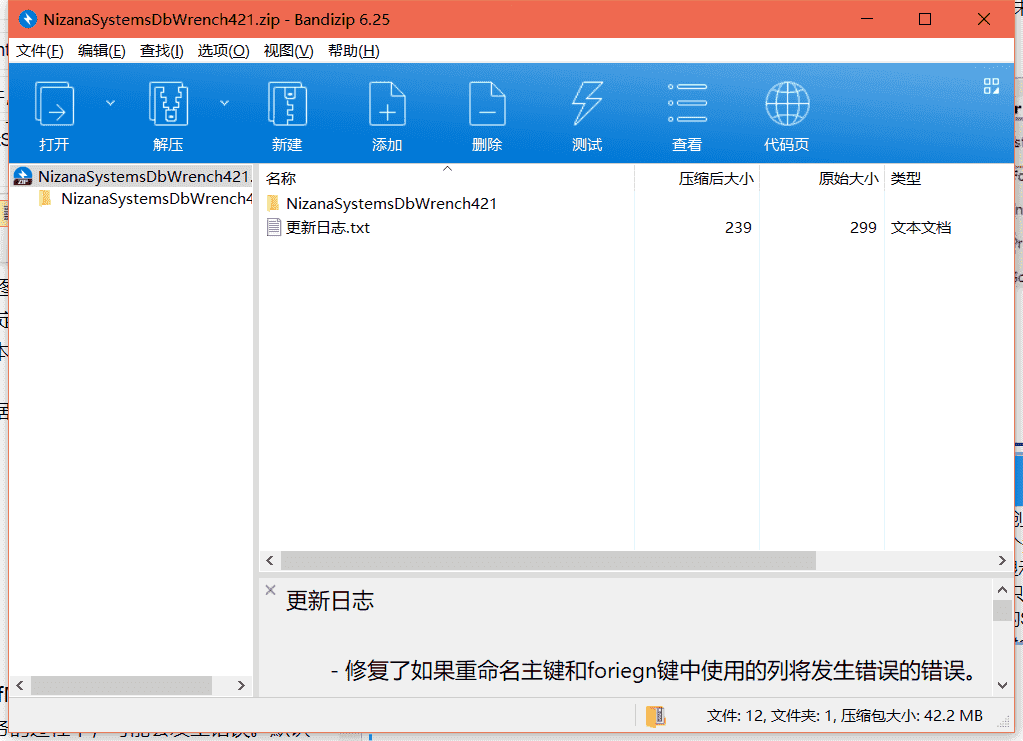Click the archive icon in the status bar
1023x741 pixels.
click(656, 716)
